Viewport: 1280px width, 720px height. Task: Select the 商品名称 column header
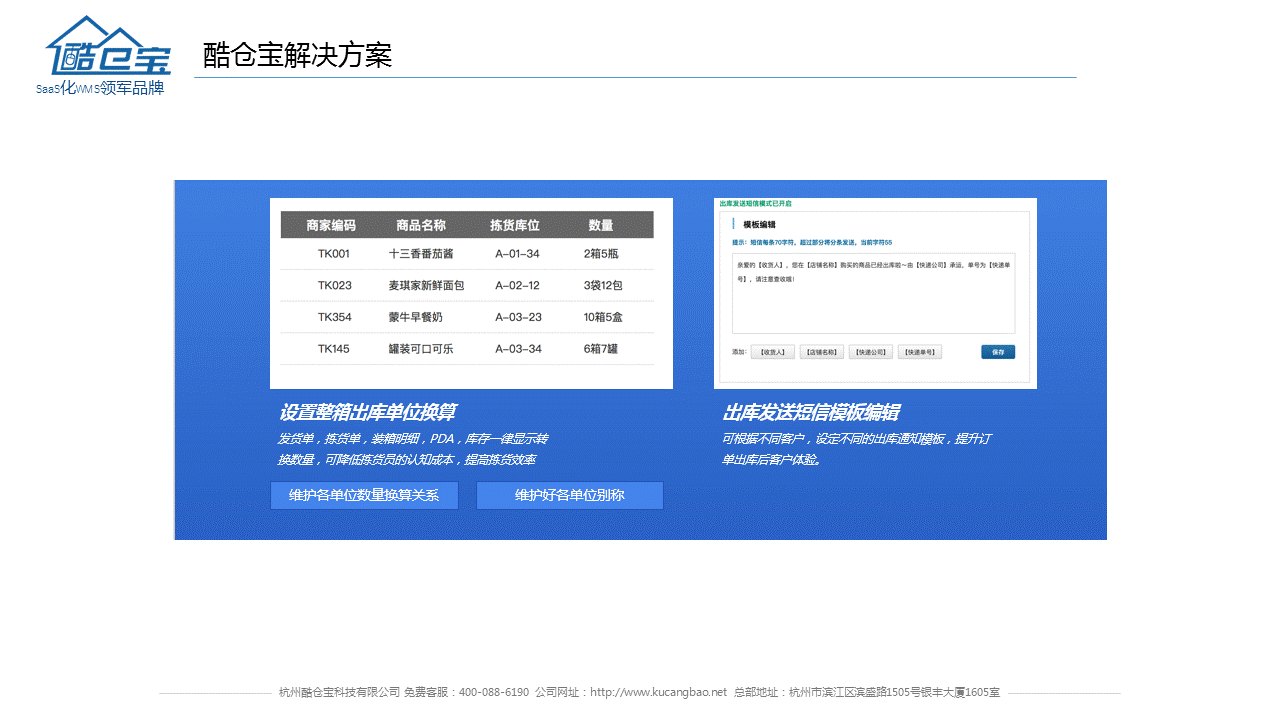(x=420, y=225)
